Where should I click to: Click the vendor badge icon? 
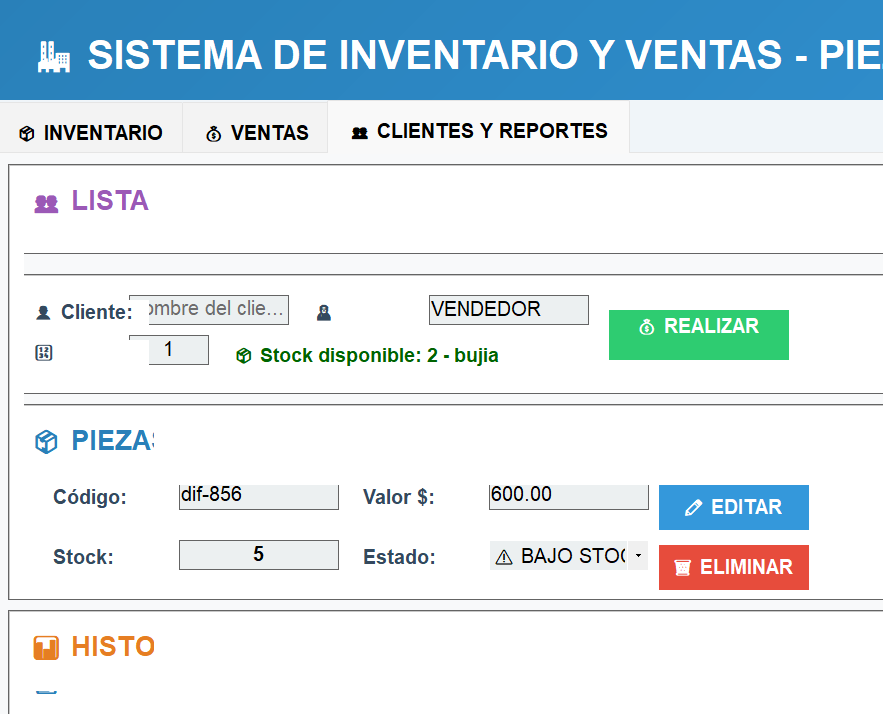tap(323, 313)
